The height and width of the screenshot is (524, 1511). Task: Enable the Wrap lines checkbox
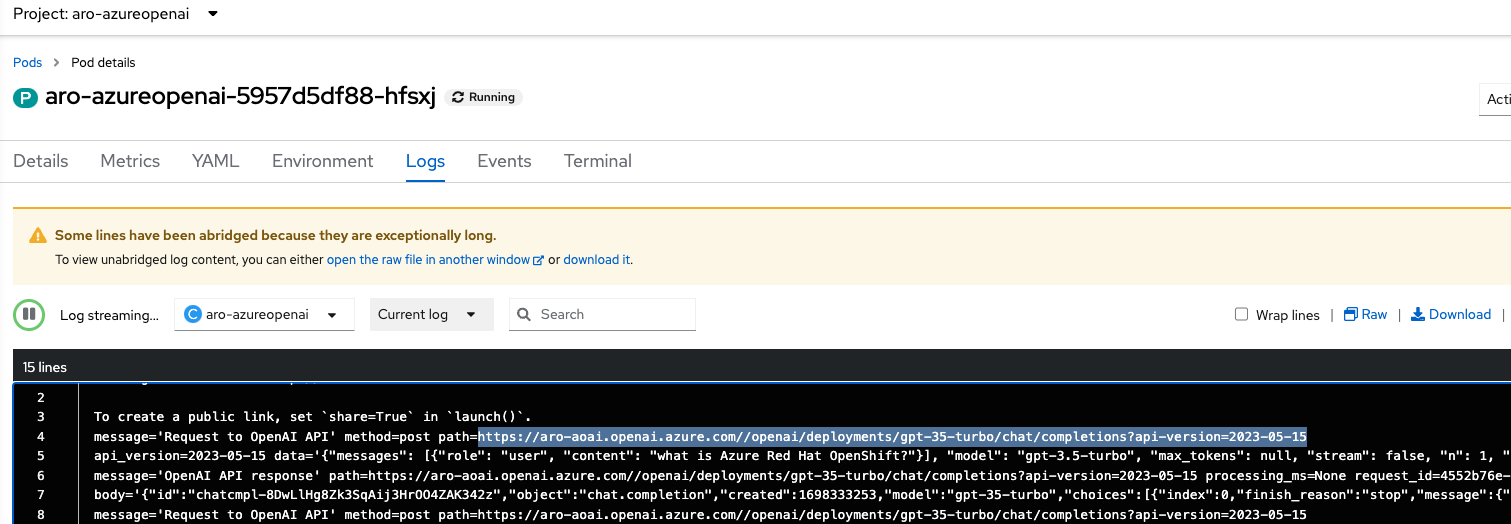tap(1241, 314)
